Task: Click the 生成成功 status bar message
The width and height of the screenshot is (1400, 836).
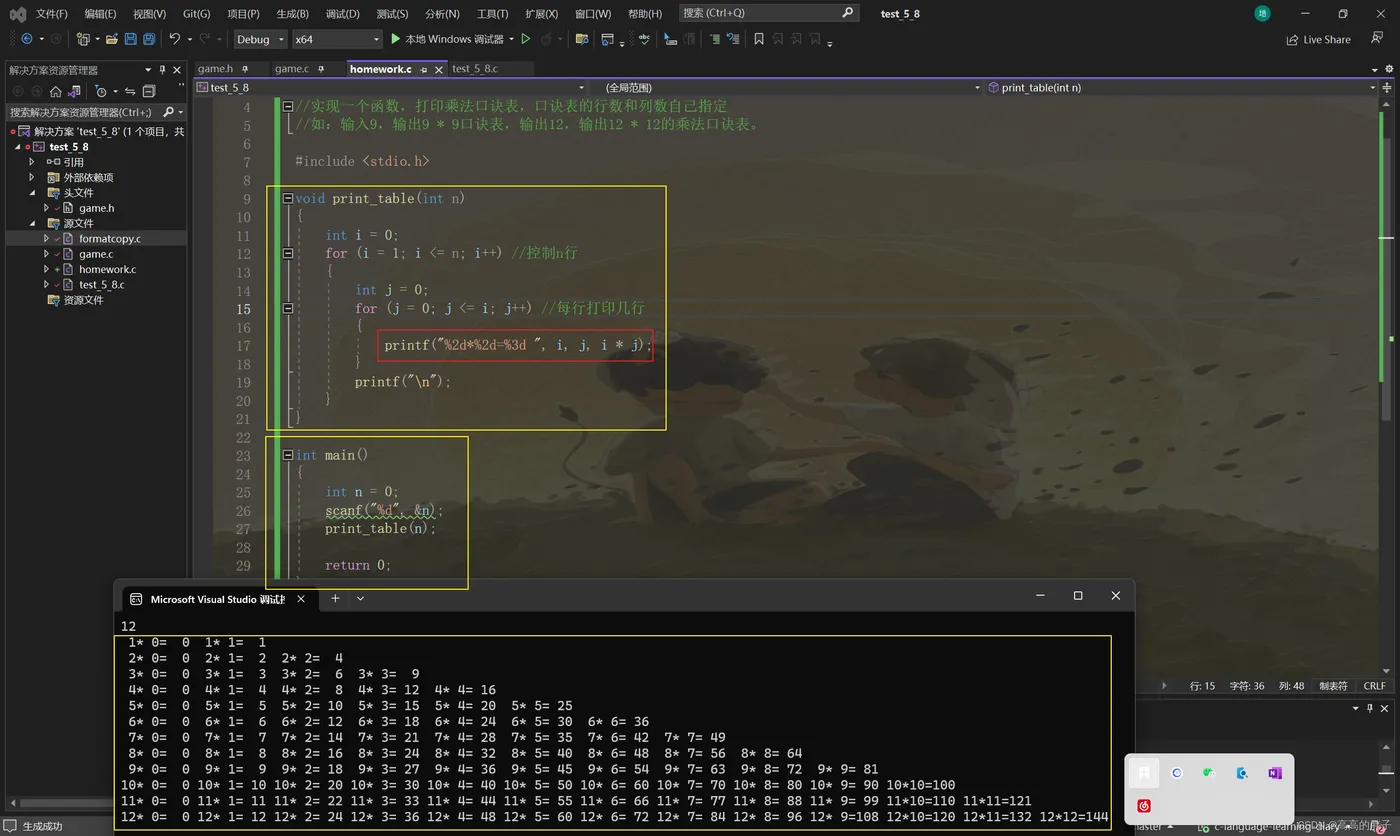Action: point(42,827)
